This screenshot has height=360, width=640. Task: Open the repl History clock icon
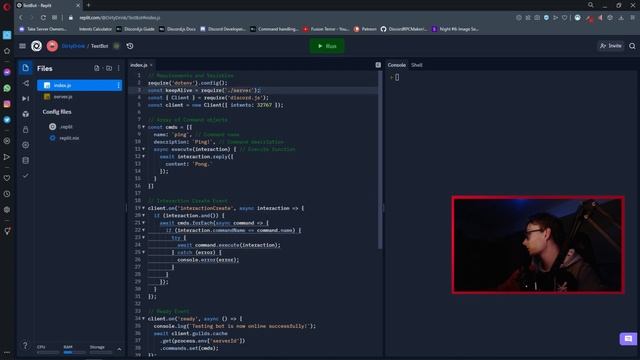pos(130,46)
